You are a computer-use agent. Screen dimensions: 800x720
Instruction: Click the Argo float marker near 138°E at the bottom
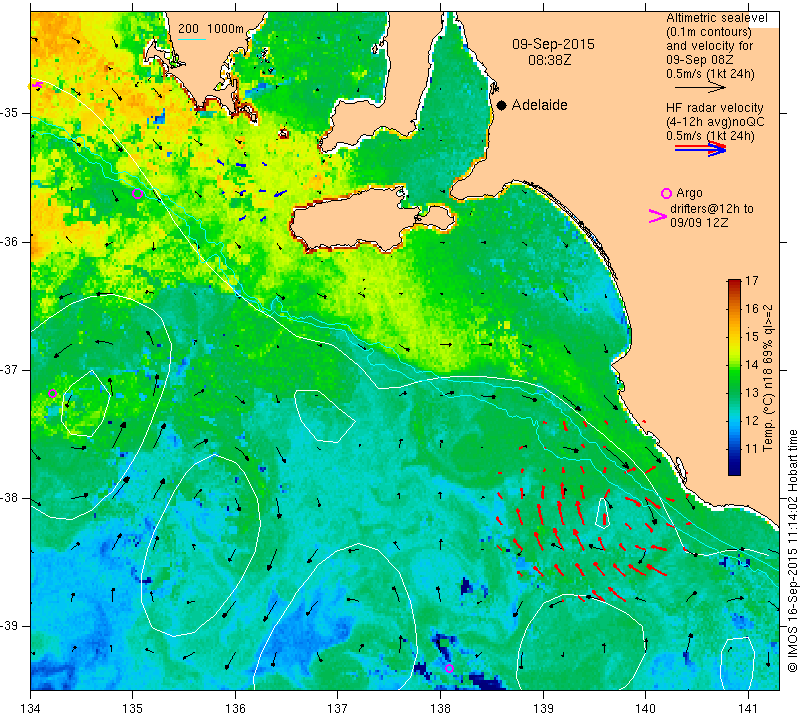[x=449, y=668]
